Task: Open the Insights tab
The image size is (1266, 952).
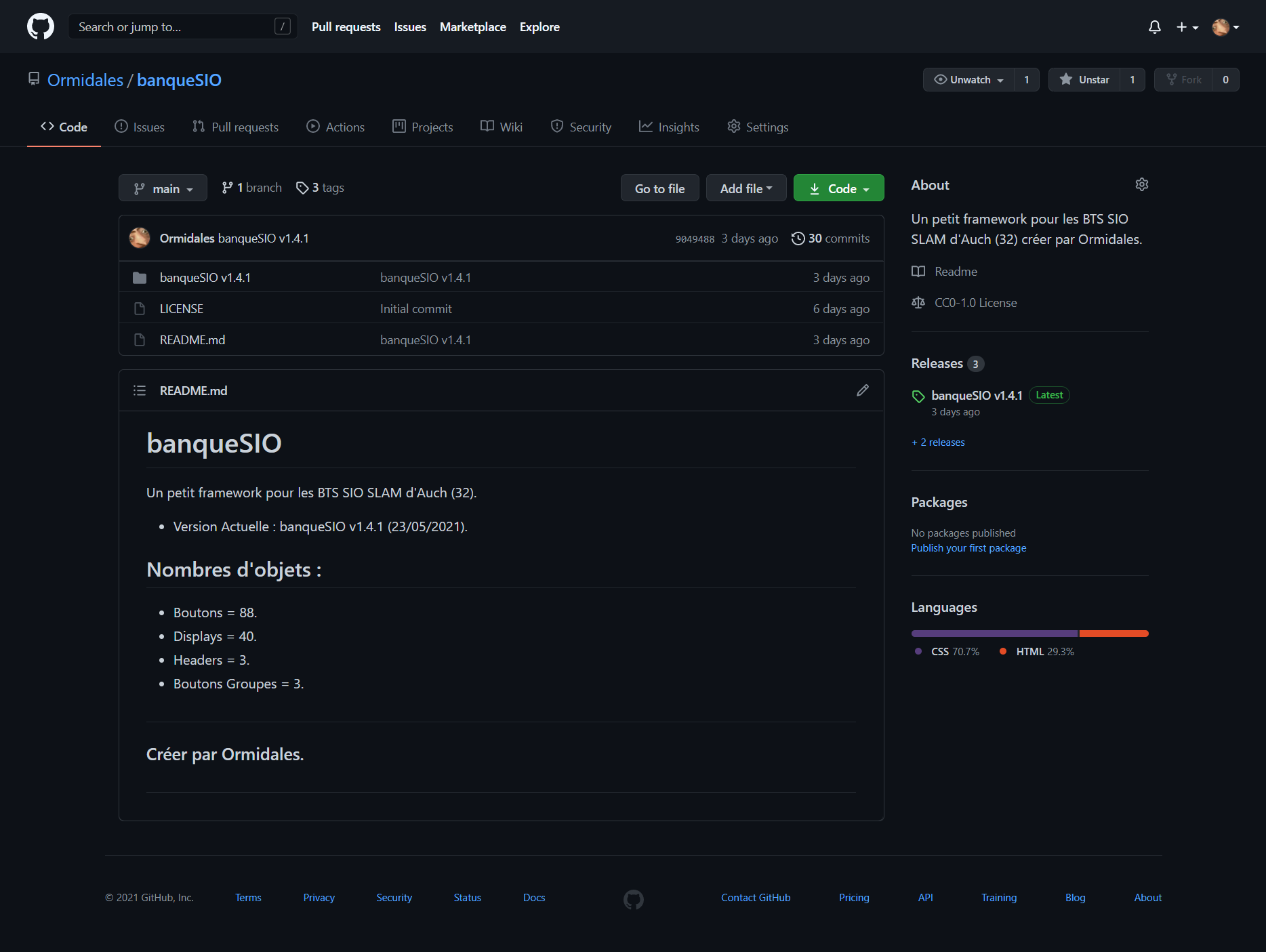Action: click(669, 127)
